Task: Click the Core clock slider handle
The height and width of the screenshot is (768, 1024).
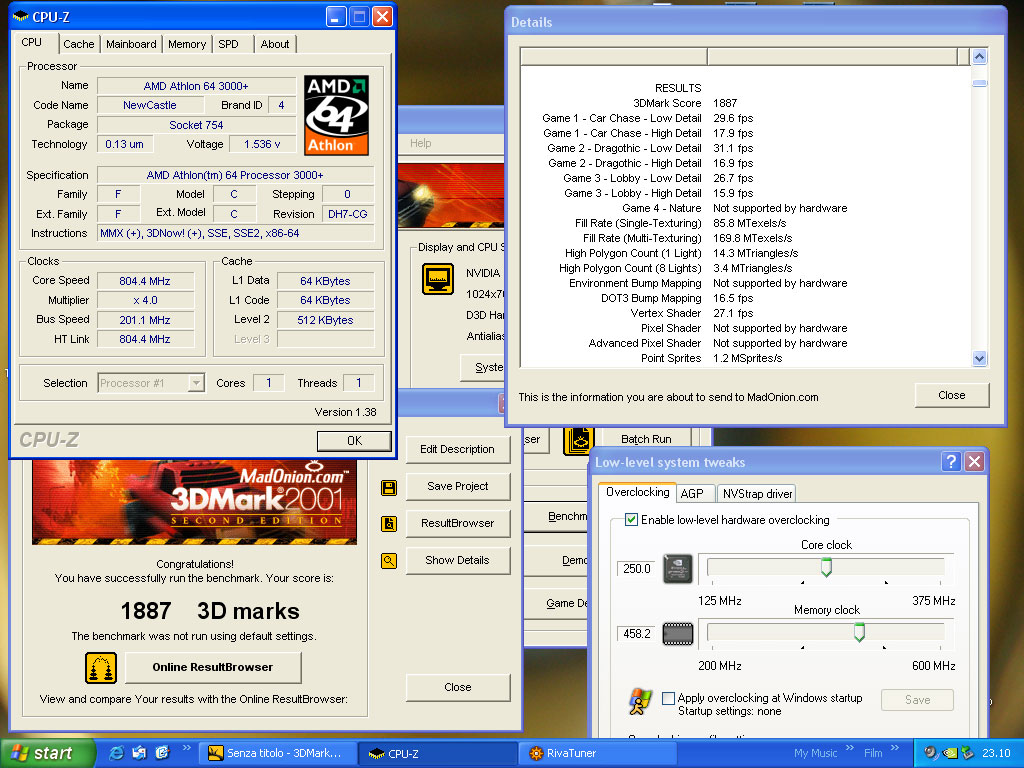Action: [x=826, y=567]
